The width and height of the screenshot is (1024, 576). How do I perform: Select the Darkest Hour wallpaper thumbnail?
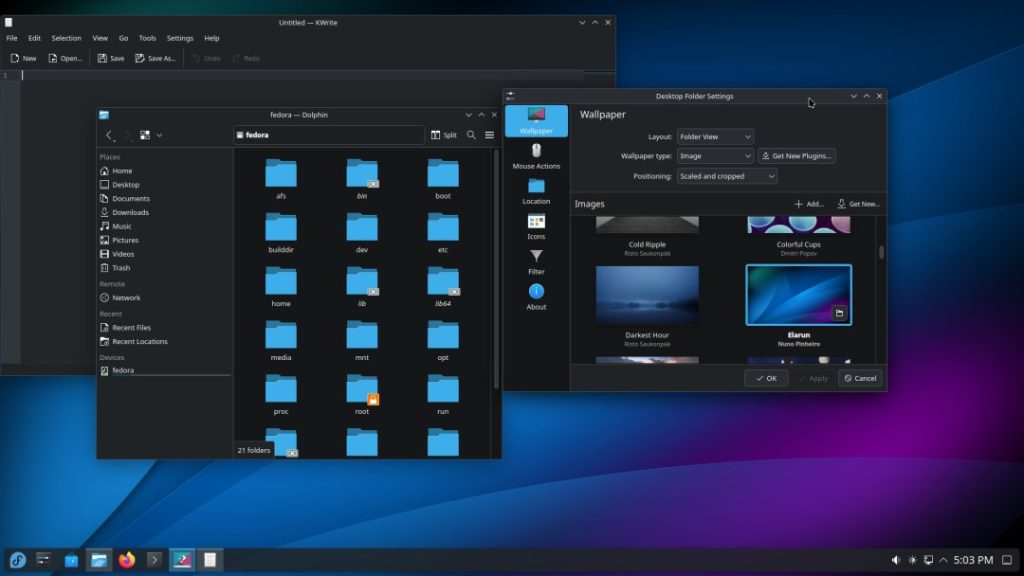point(647,295)
